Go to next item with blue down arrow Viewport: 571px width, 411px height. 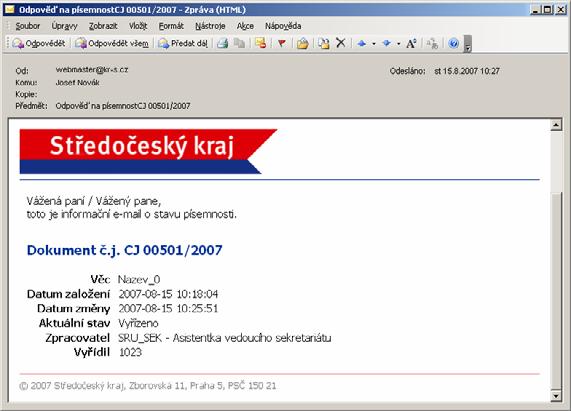(386, 43)
